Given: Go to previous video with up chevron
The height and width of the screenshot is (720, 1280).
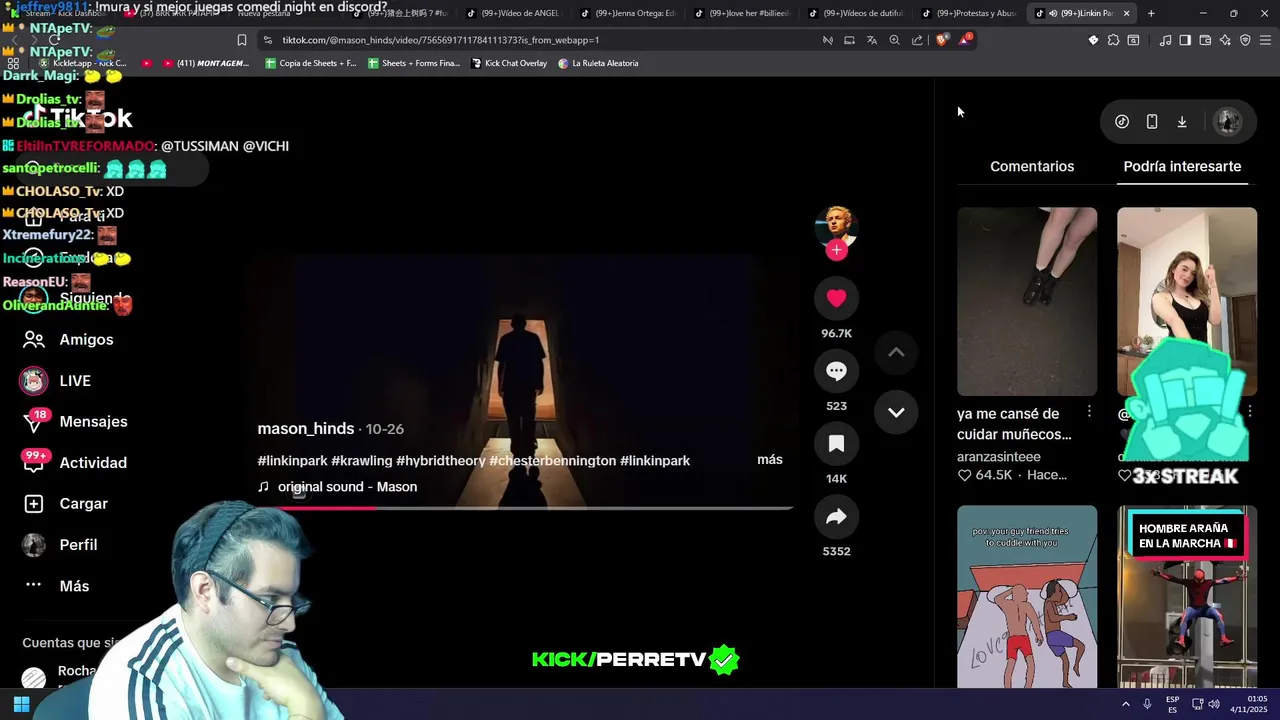Looking at the screenshot, I should pos(896,352).
